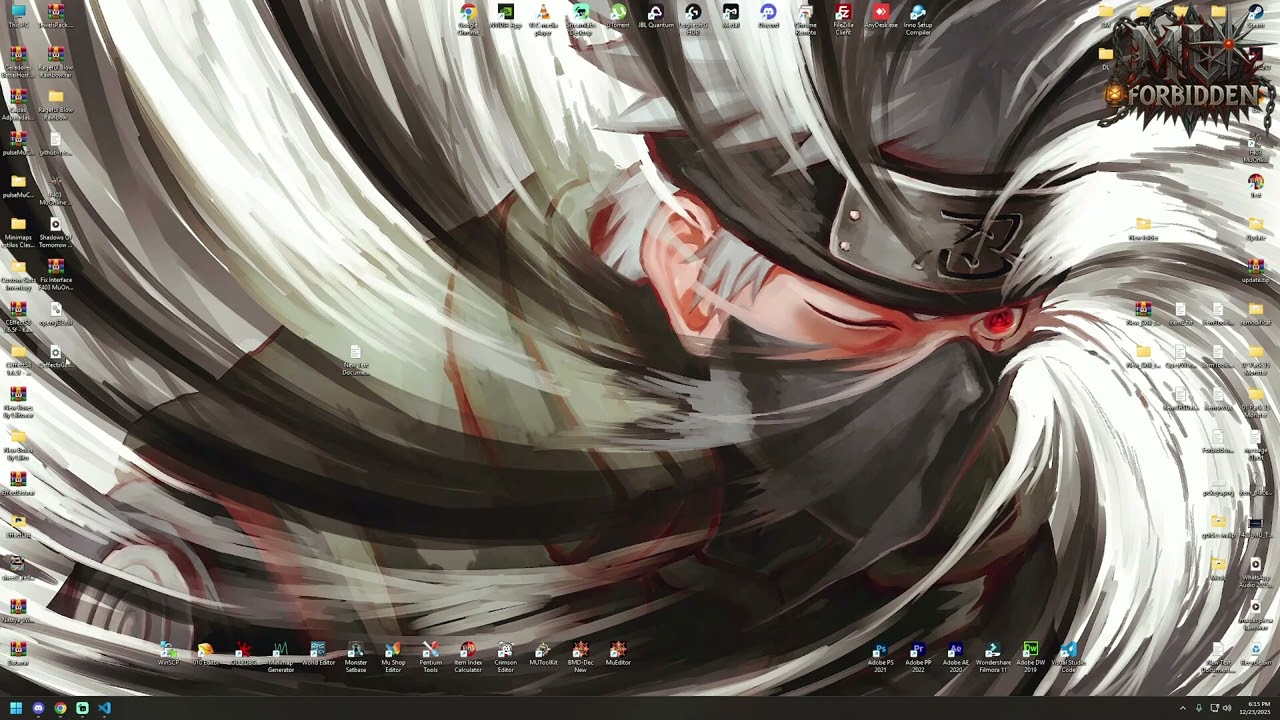Image resolution: width=1280 pixels, height=720 pixels.
Task: Launch the Crimson Editor shortcut
Action: click(x=505, y=657)
